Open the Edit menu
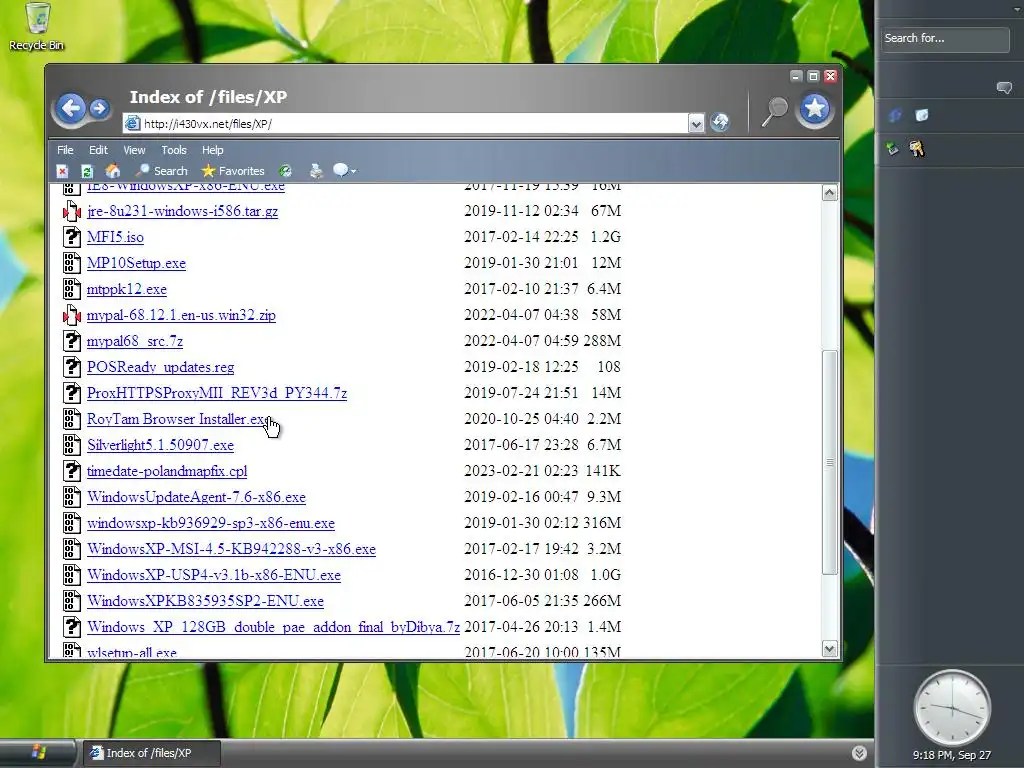1024x768 pixels. (99, 150)
